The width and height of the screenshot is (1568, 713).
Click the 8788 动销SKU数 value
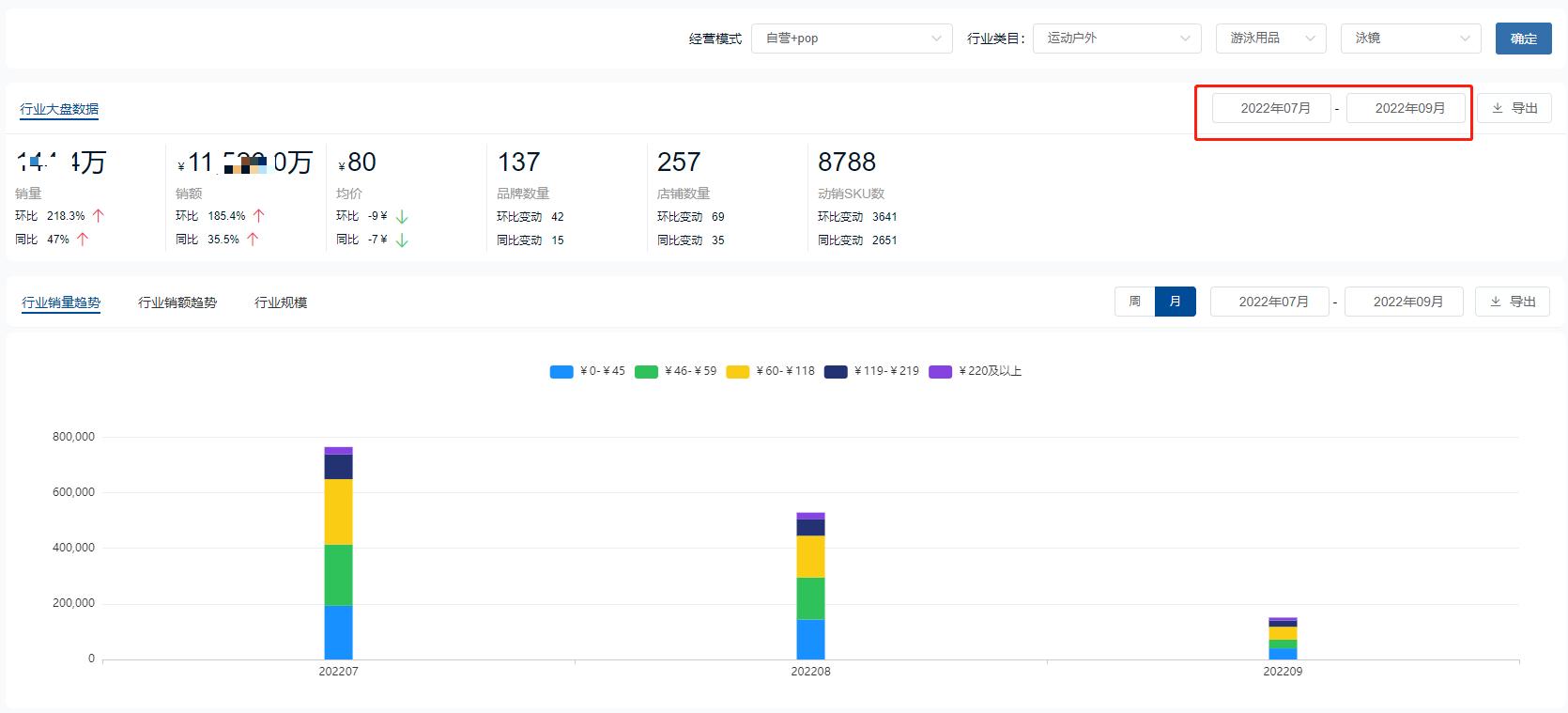tap(847, 163)
